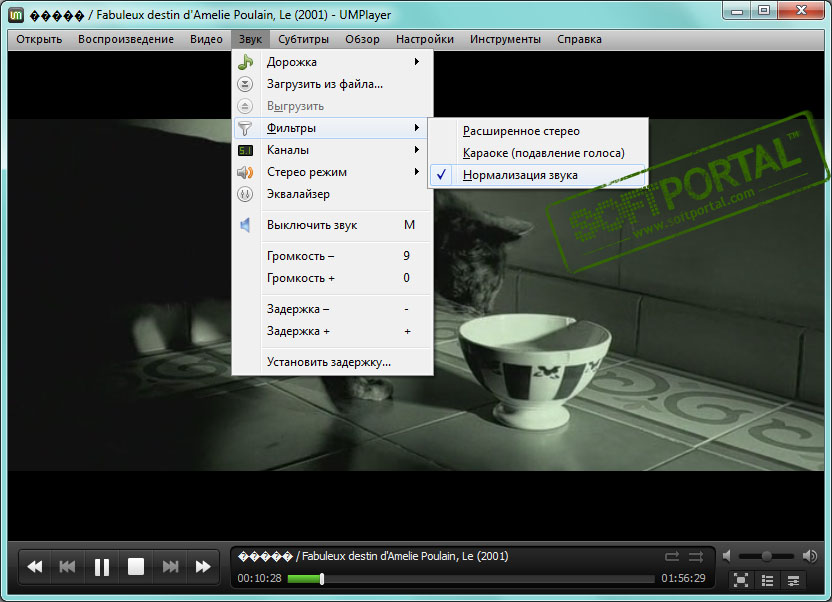The width and height of the screenshot is (832, 602).
Task: Click the mute speaker icon left of the volume slider
Action: tap(727, 556)
